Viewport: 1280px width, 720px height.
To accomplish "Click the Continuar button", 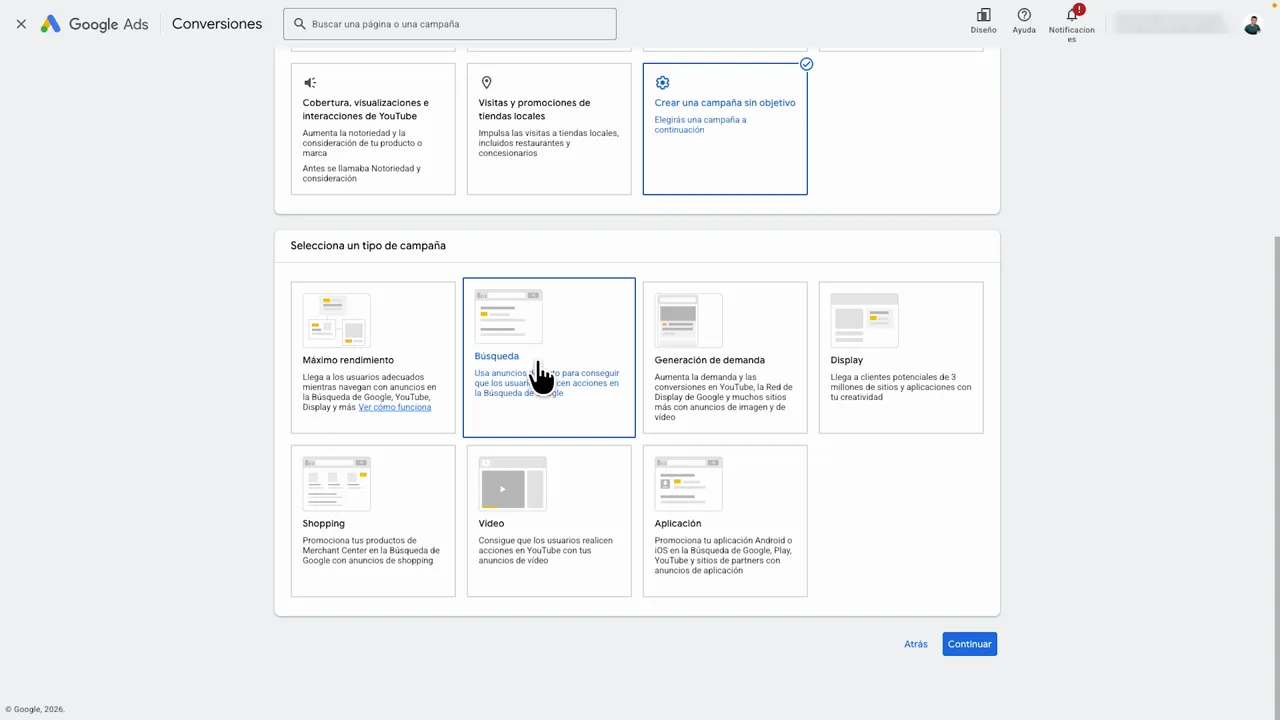I will [x=969, y=644].
